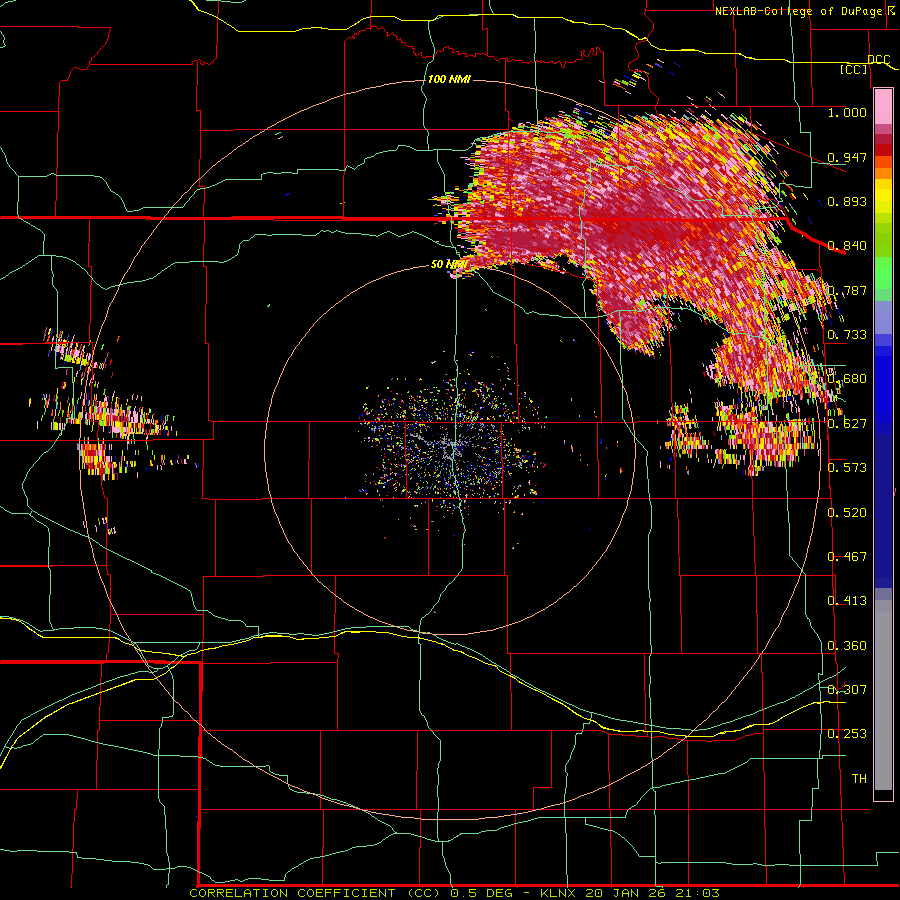Click the 0.733 color scale value
This screenshot has width=900, height=900.
point(847,335)
